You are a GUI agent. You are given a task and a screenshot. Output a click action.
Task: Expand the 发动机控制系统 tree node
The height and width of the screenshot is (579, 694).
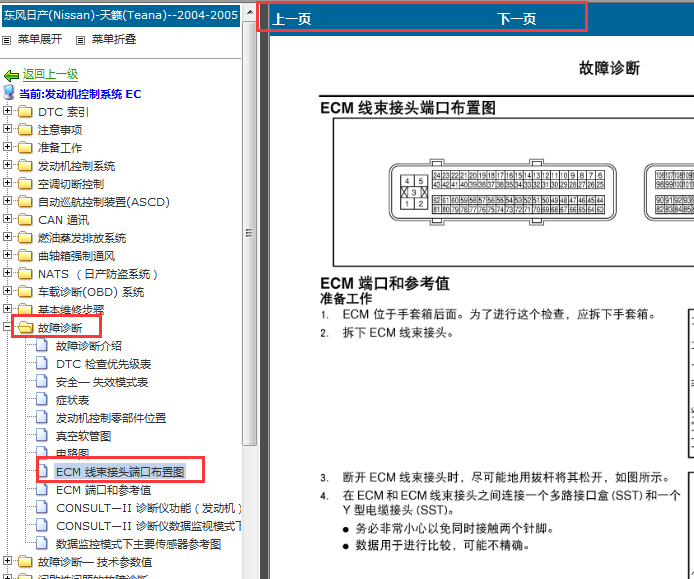click(x=7, y=165)
